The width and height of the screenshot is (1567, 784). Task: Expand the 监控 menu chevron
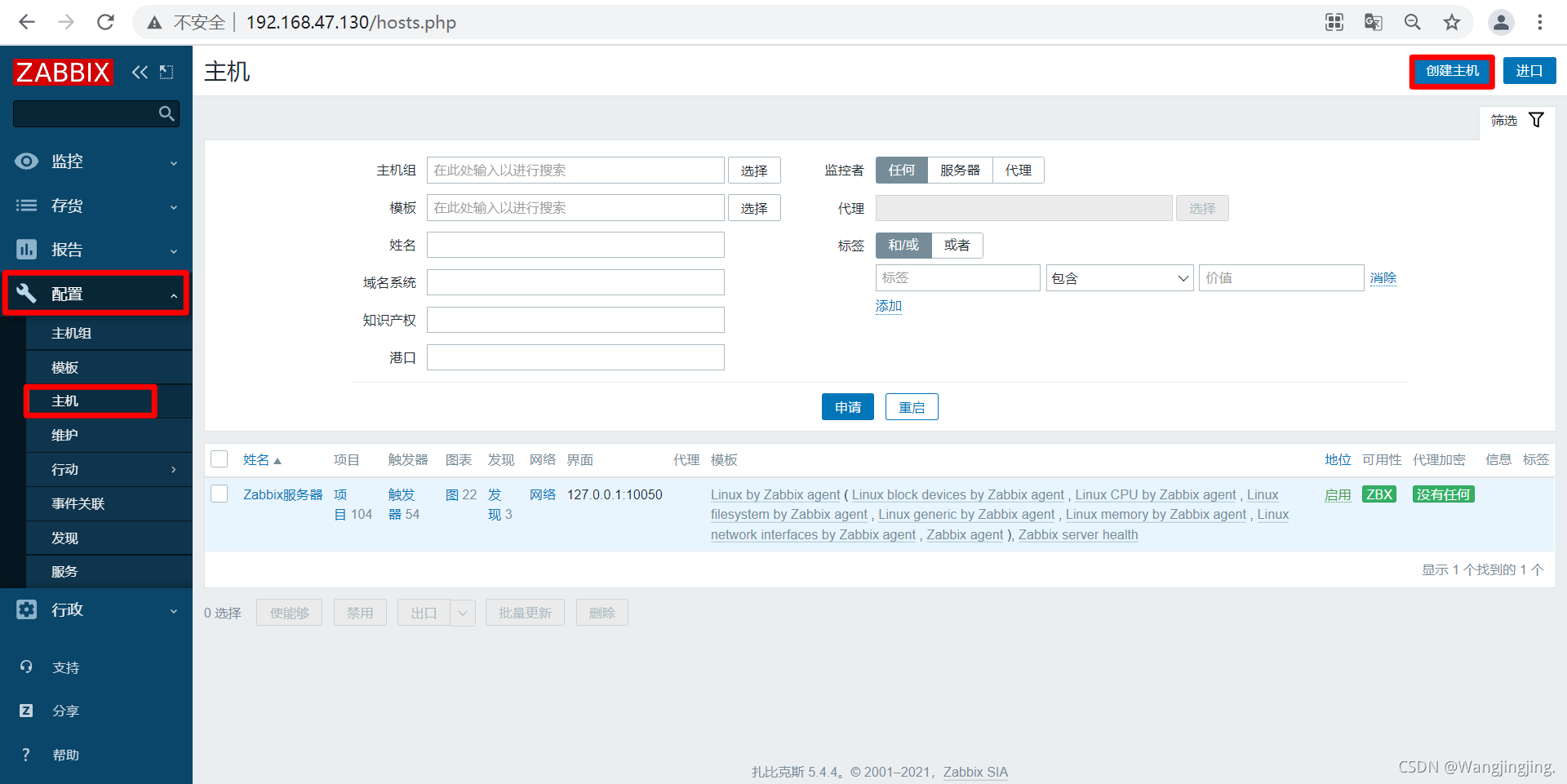click(x=174, y=163)
